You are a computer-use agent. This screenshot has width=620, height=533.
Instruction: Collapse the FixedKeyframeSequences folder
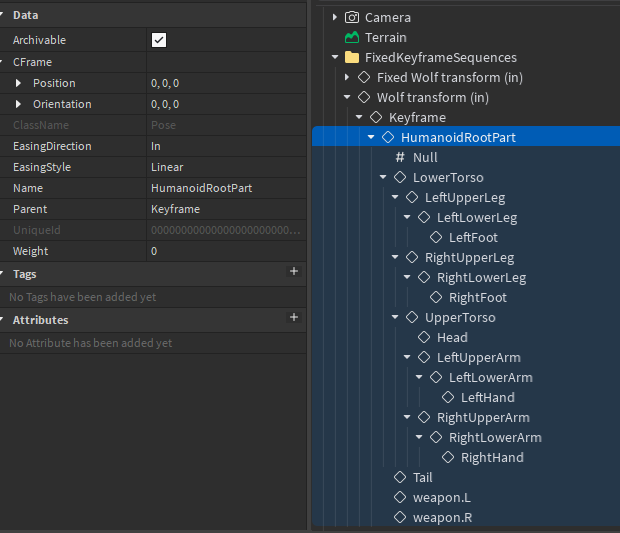(335, 57)
